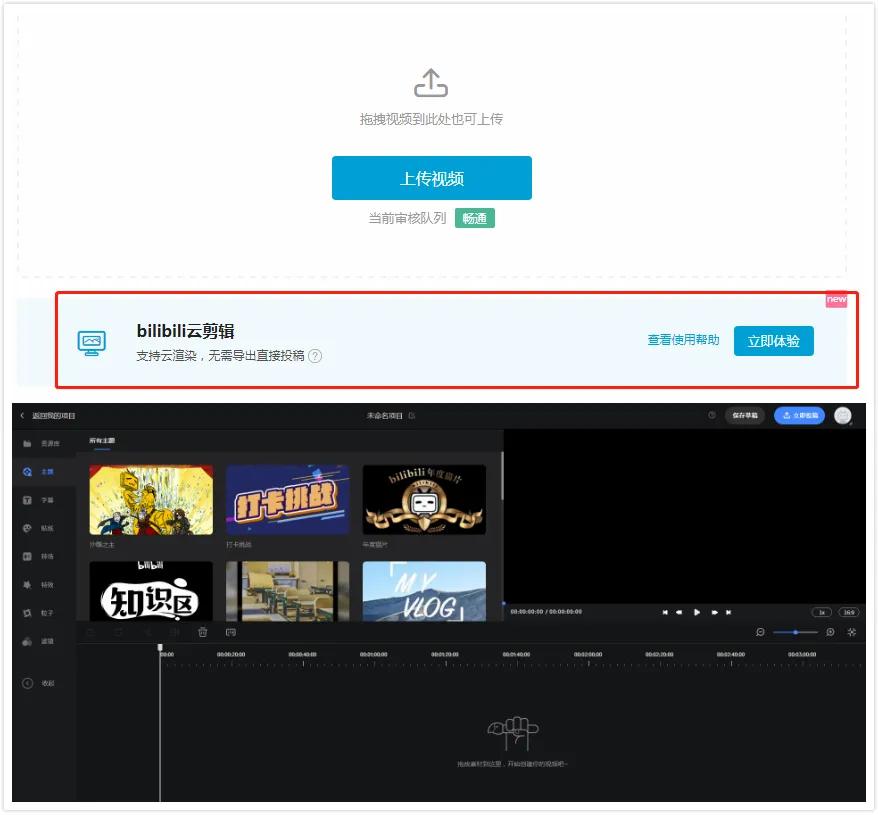Select the 所有主题 tab
The height and width of the screenshot is (815, 878).
(x=103, y=440)
